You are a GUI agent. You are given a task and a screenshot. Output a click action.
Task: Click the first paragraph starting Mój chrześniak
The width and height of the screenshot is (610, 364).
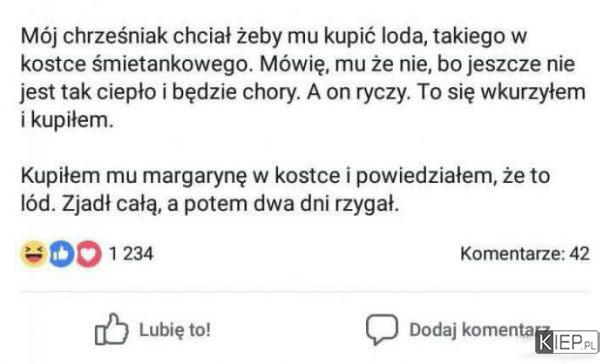(303, 78)
